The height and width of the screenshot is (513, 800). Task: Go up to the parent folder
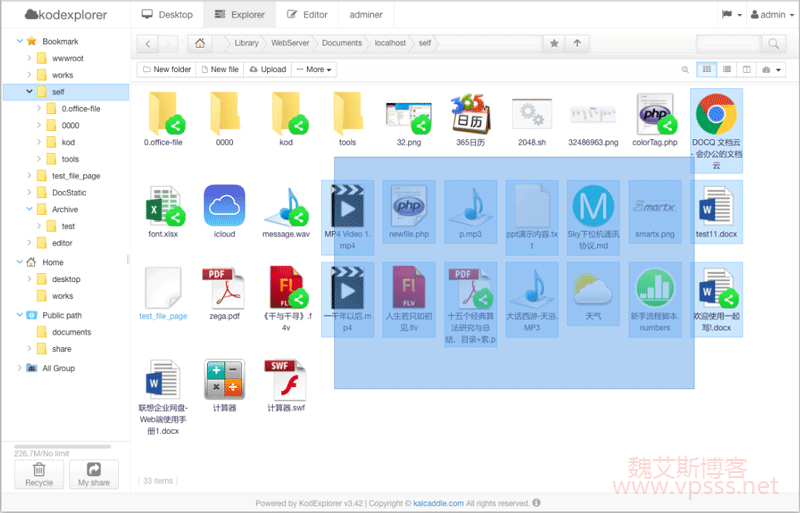[577, 43]
